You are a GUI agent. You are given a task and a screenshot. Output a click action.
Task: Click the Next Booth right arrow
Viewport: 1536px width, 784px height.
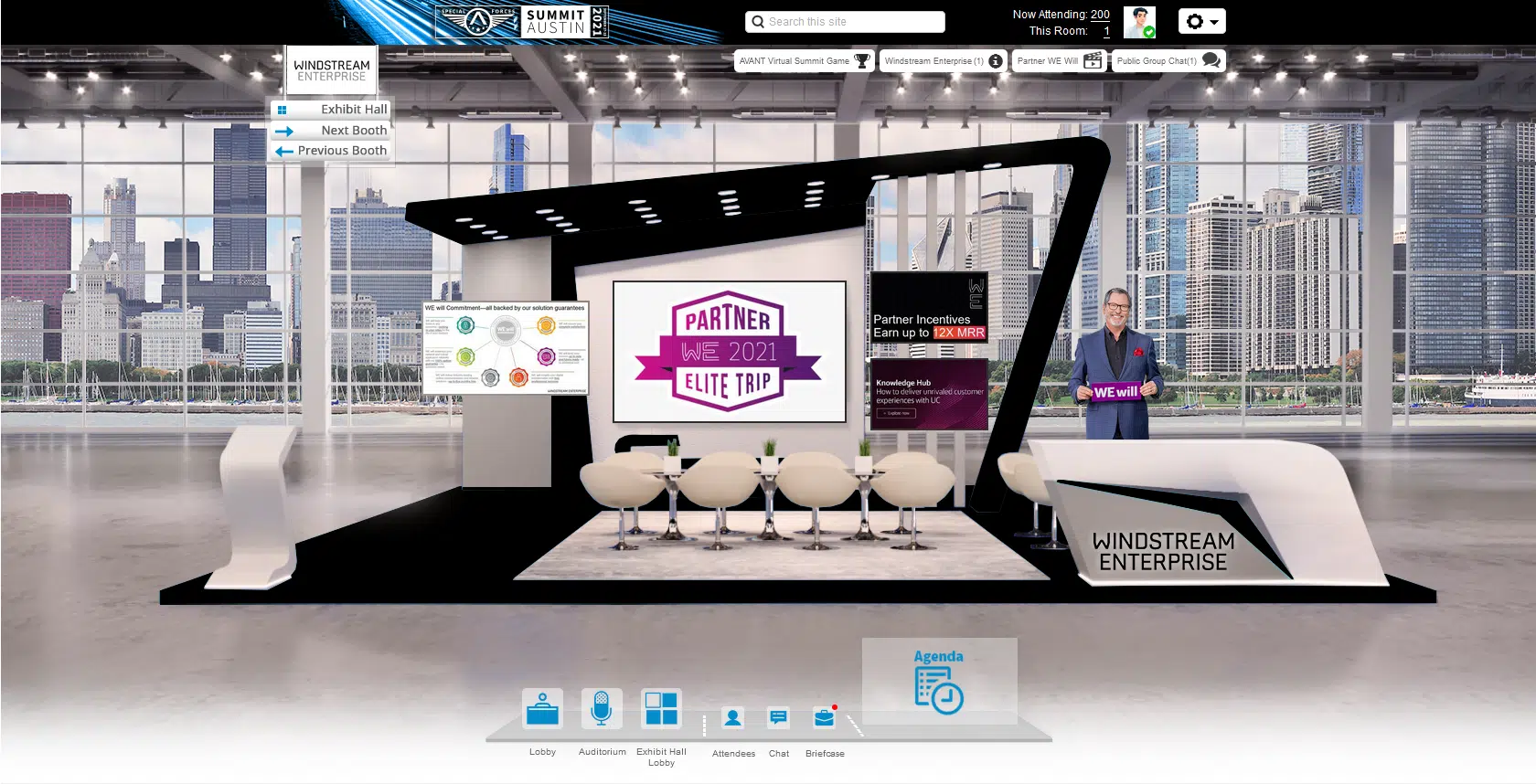284,132
